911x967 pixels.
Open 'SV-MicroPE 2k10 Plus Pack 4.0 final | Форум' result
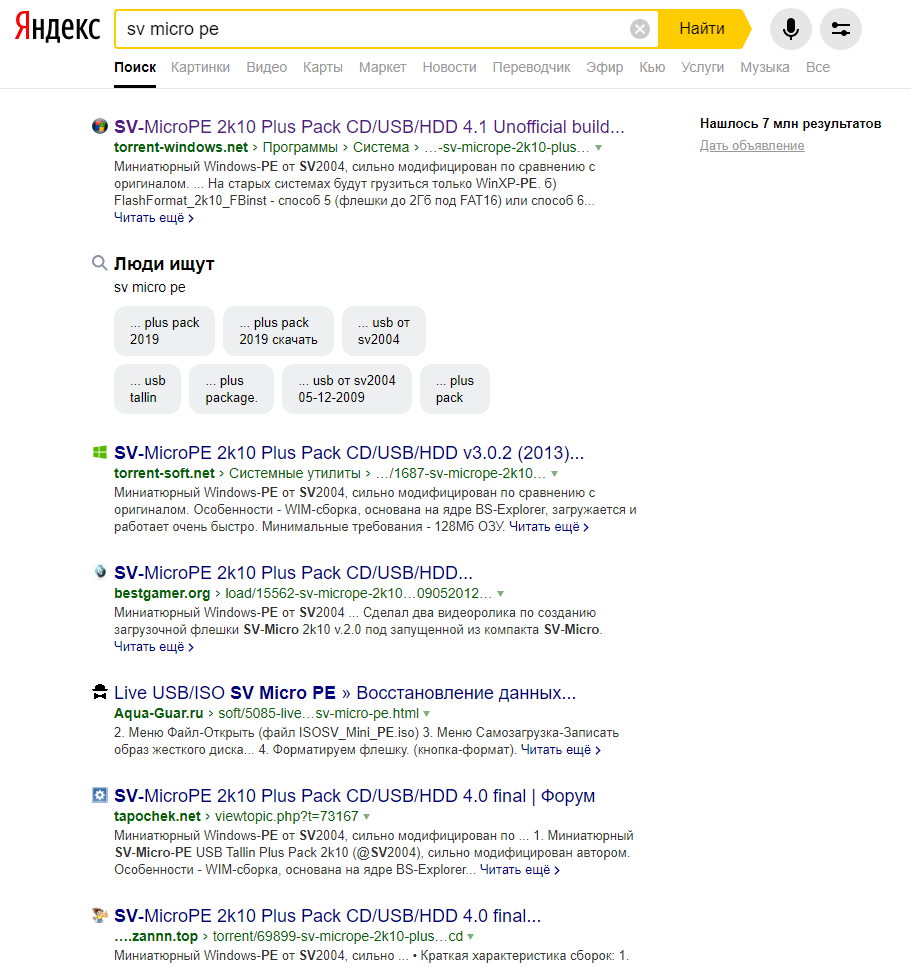coord(355,796)
